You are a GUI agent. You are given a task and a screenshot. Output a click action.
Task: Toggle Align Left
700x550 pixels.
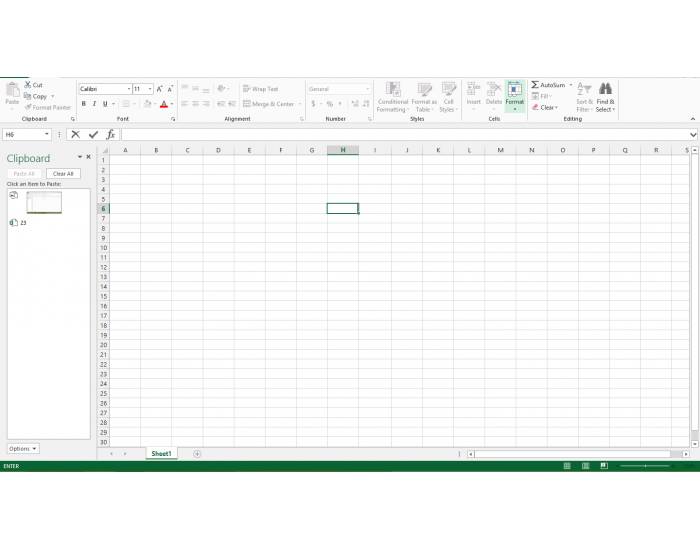(x=184, y=104)
